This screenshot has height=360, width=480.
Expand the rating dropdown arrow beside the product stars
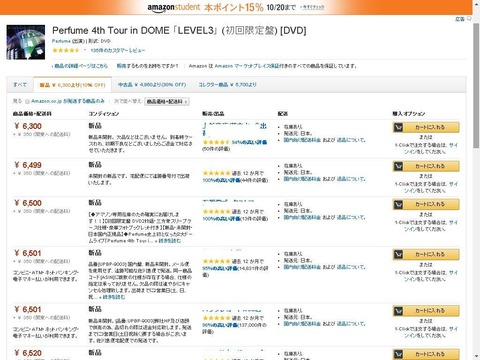[x=85, y=50]
